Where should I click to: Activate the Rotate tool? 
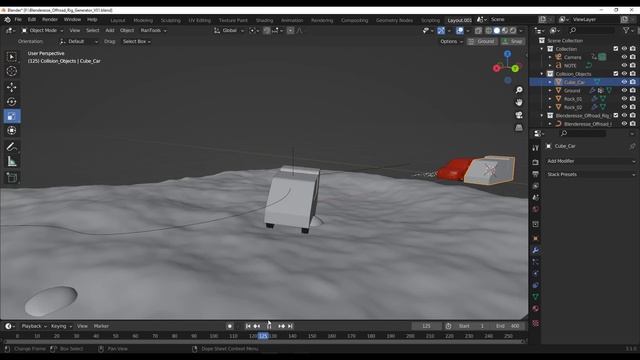pos(11,101)
